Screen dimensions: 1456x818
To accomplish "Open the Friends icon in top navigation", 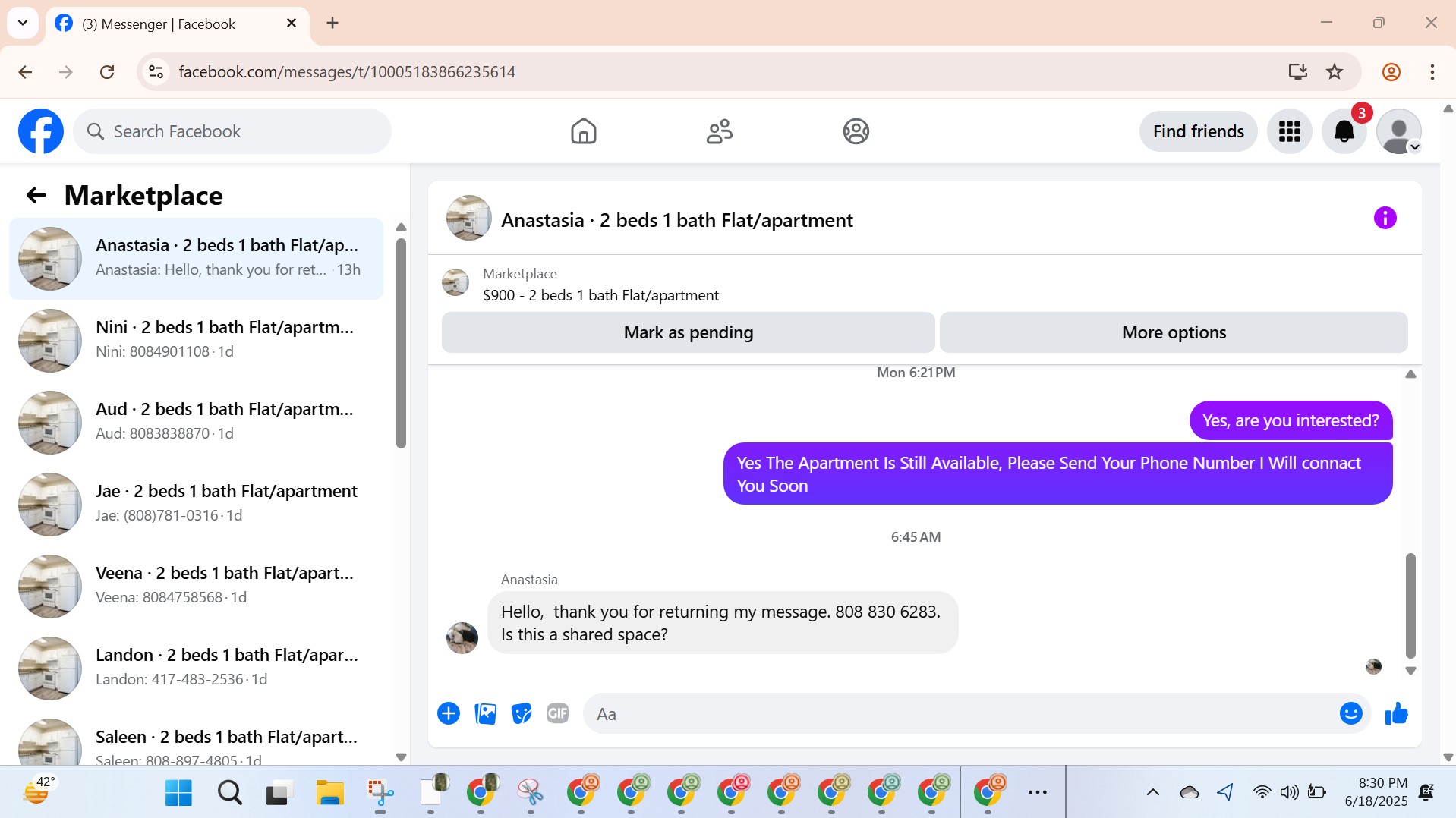I will (x=719, y=131).
